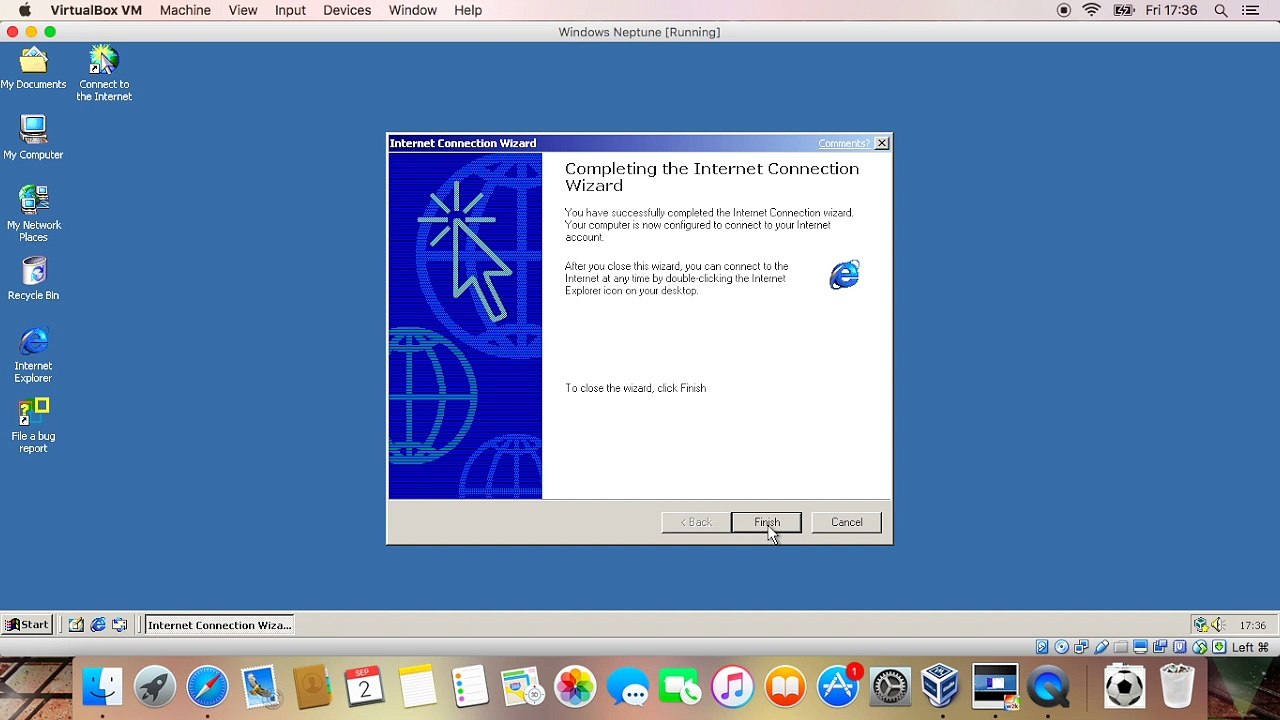
Task: Click Show Desktop in Quick Launch
Action: [76, 625]
